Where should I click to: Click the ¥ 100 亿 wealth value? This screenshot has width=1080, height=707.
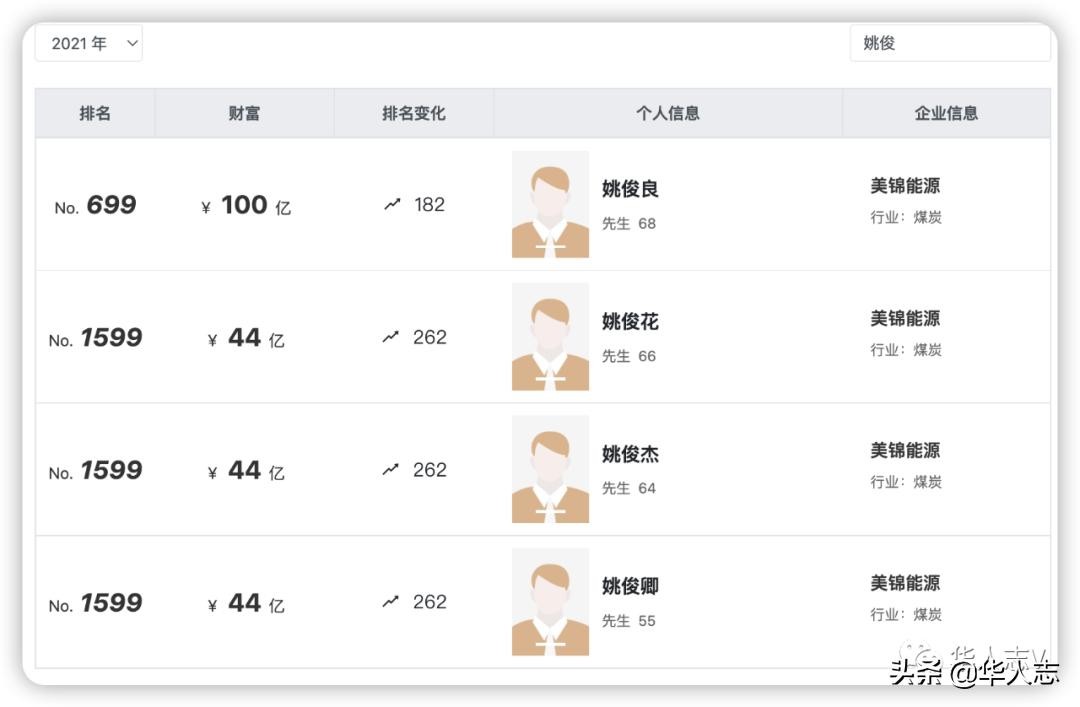[245, 206]
